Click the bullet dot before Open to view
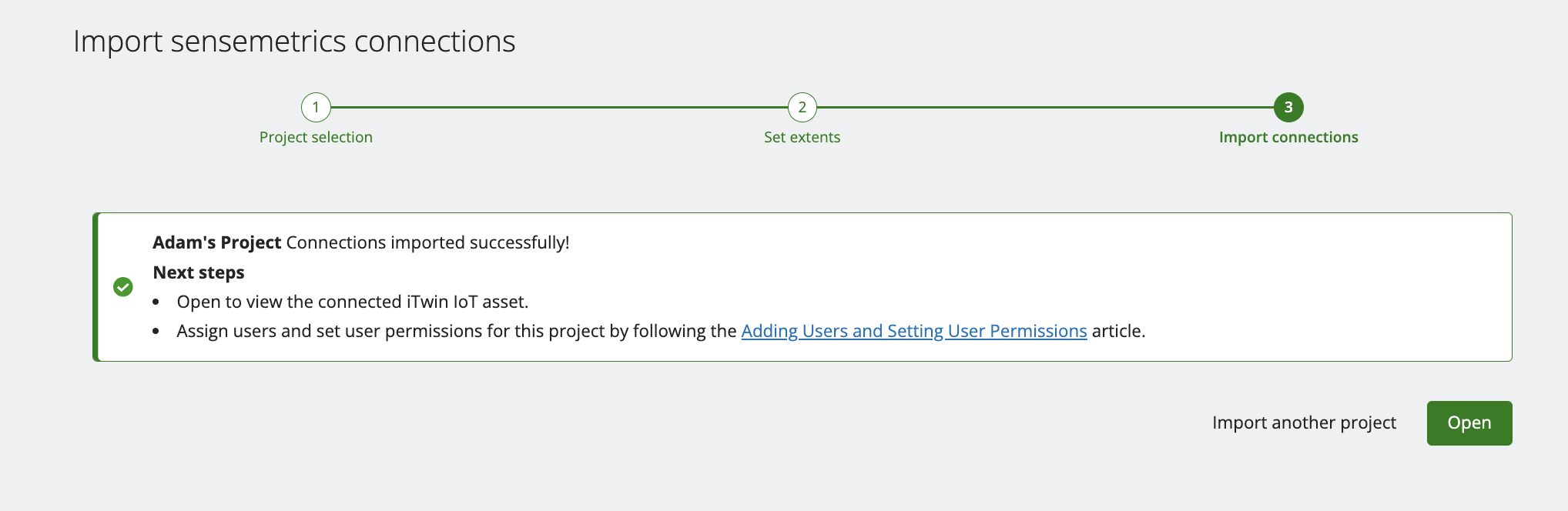Viewport: 1568px width, 511px height. click(x=156, y=302)
